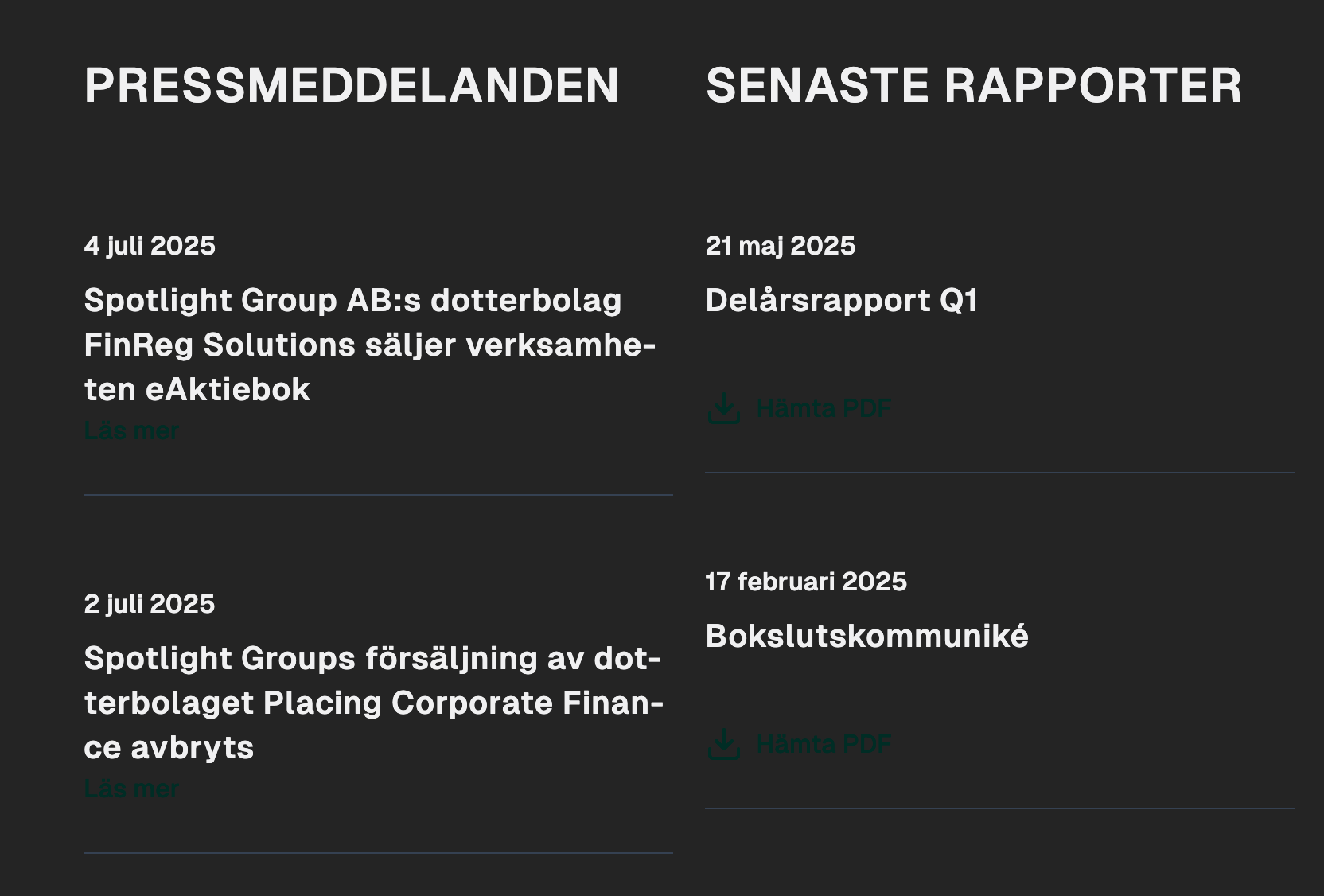1324x896 pixels.
Task: Click the divider line below the eAktiebok release
Action: [378, 495]
